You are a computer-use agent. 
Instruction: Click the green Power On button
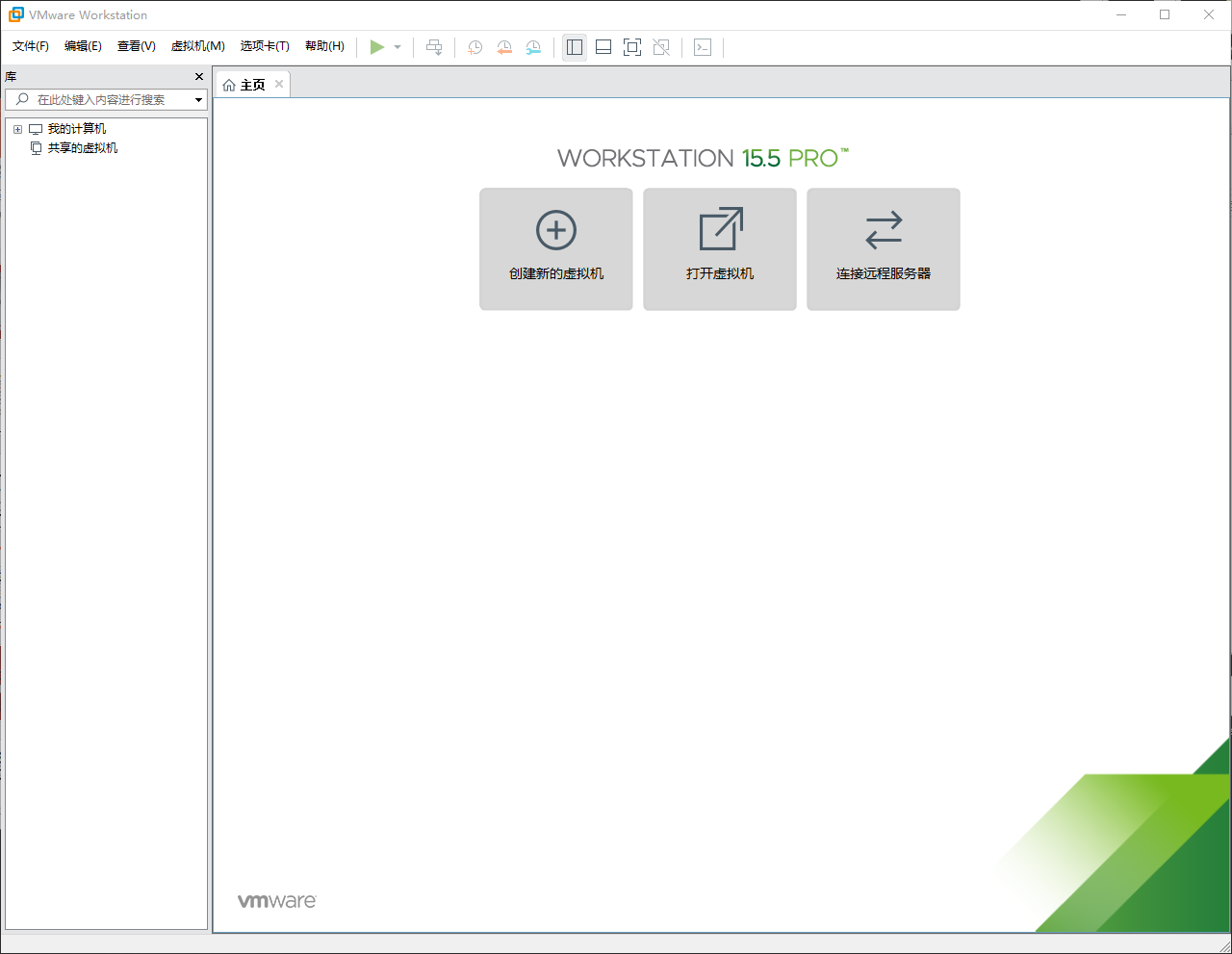click(x=377, y=46)
